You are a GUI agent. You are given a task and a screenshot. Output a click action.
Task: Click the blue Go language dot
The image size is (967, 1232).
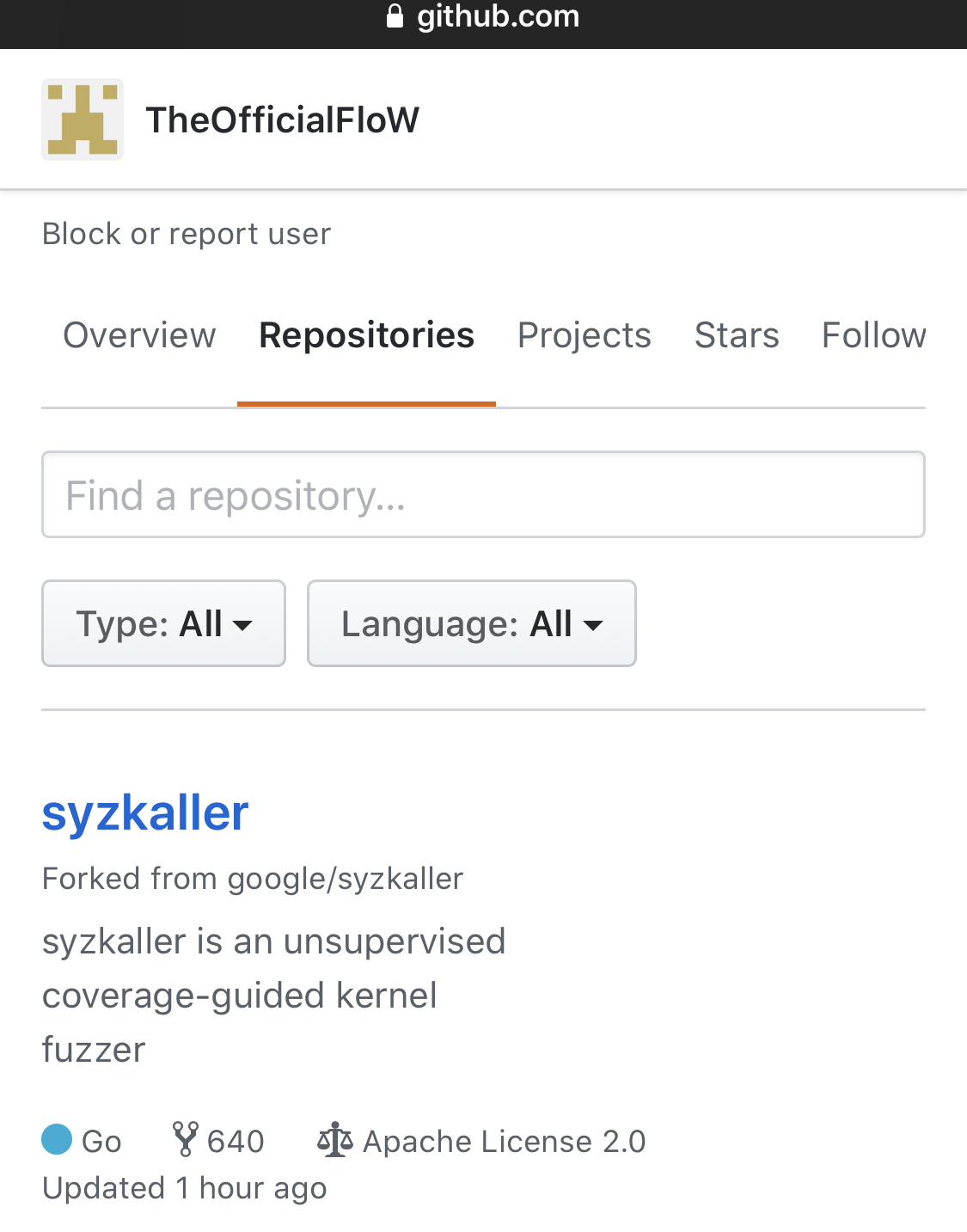click(x=57, y=1138)
